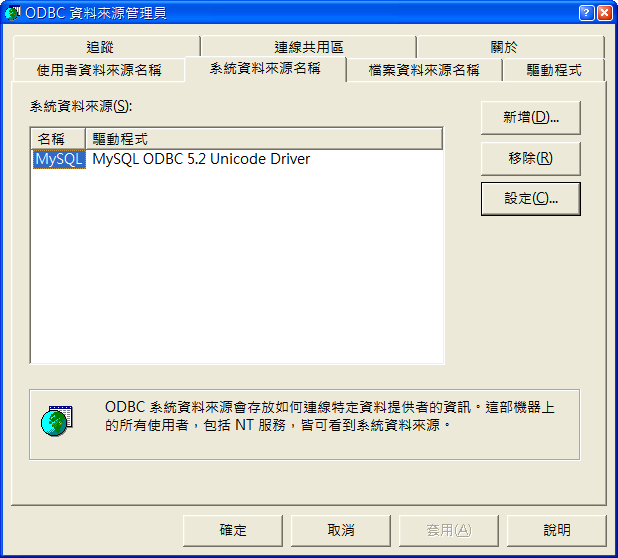Viewport: 618px width, 558px height.
Task: Confirm with the 確定 button
Action: (x=233, y=530)
